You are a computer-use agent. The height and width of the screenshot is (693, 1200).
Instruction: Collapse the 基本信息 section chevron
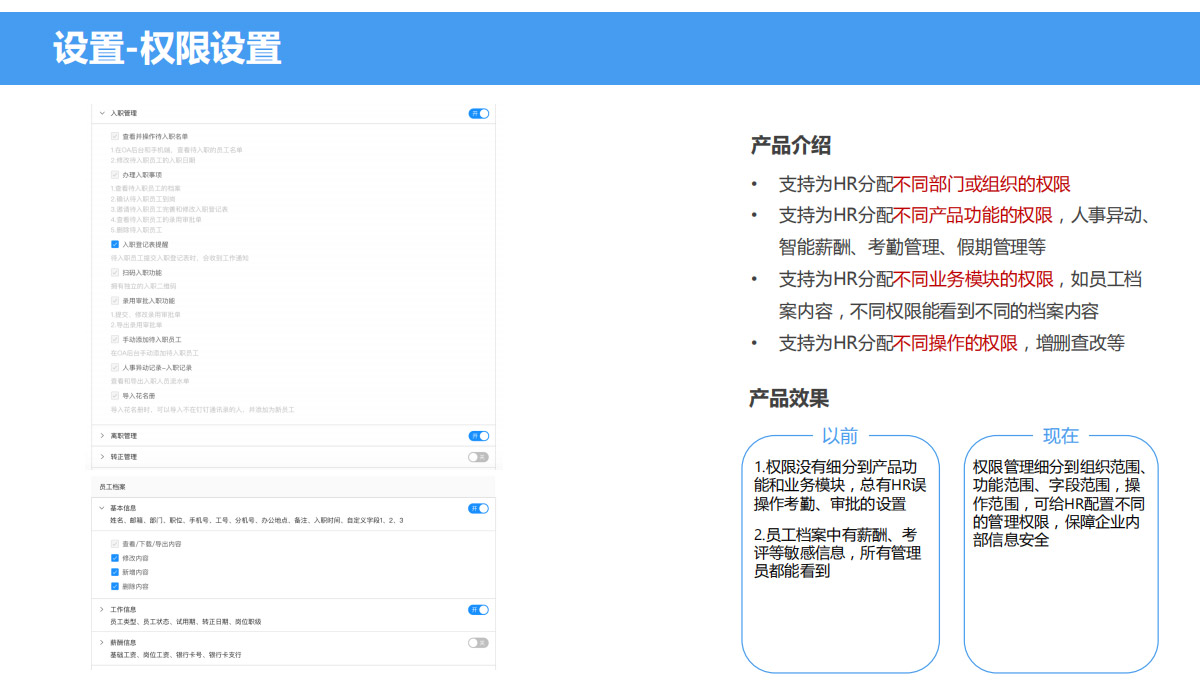pos(102,508)
